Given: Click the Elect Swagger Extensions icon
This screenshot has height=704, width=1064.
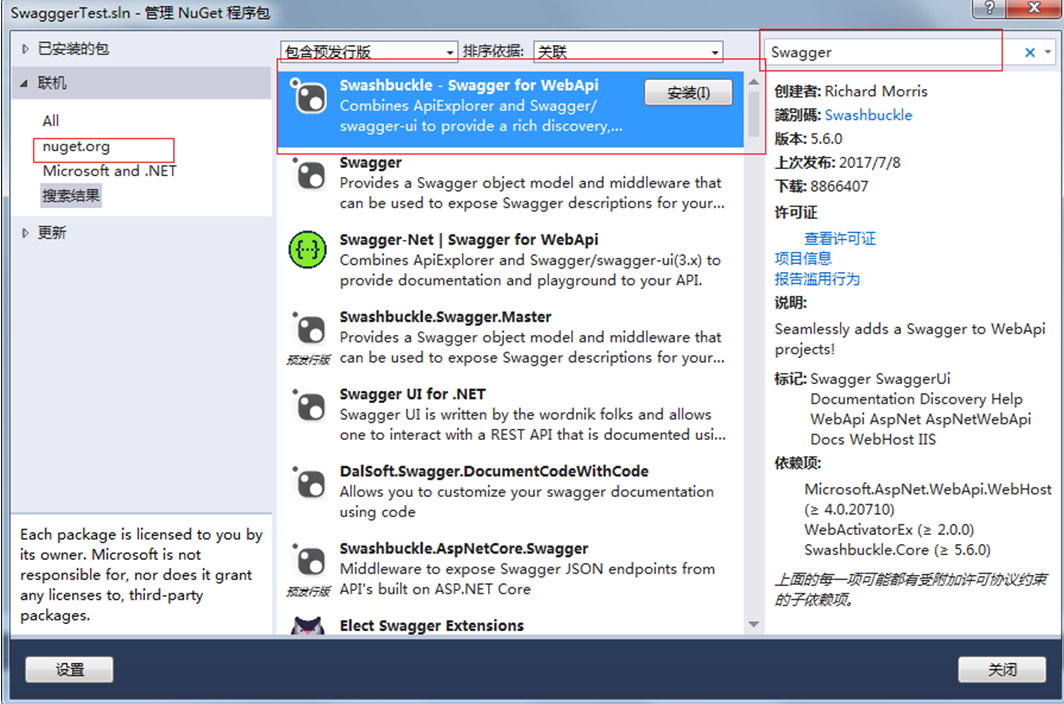Looking at the screenshot, I should (x=308, y=625).
